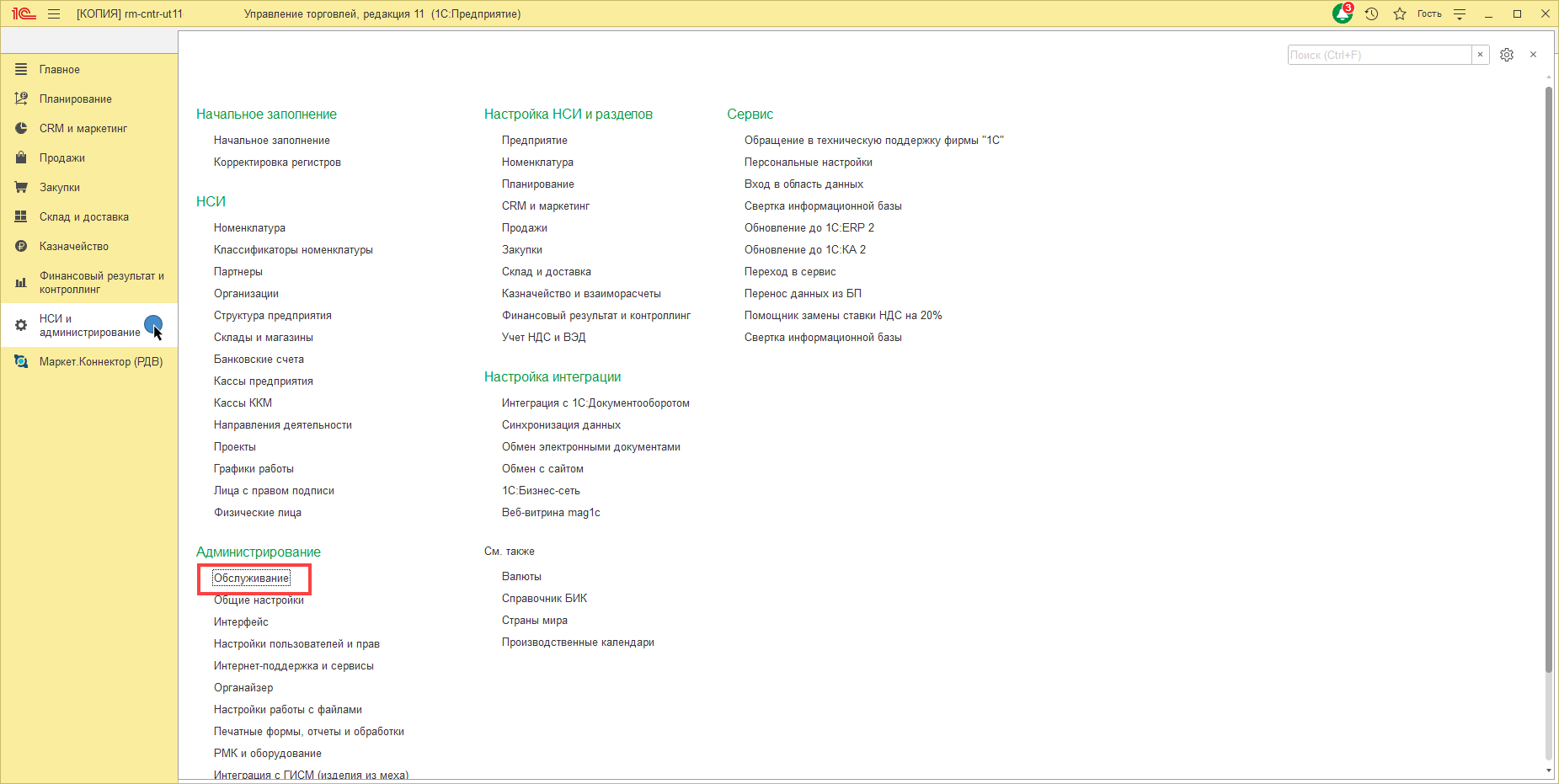
Task: Open Маркет.Коннектор (РДВ) in sidebar
Action: (x=88, y=362)
